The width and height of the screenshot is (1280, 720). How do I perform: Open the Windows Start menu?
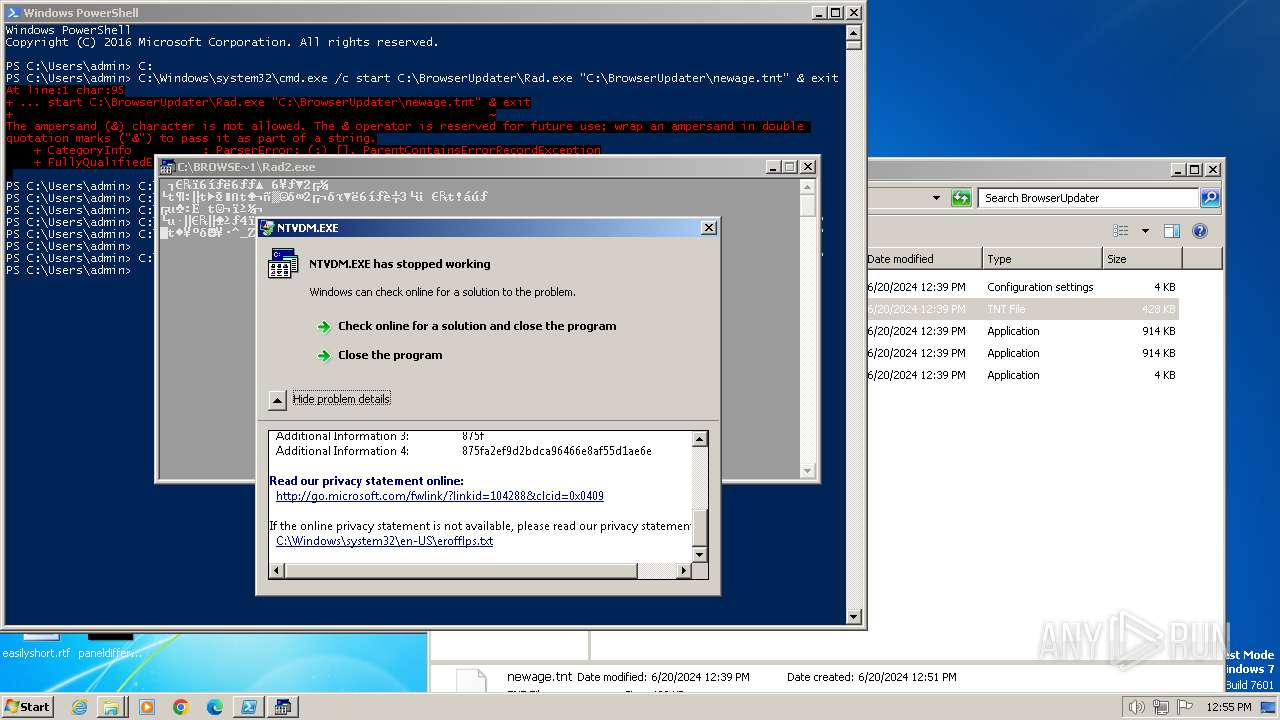pyautogui.click(x=27, y=706)
